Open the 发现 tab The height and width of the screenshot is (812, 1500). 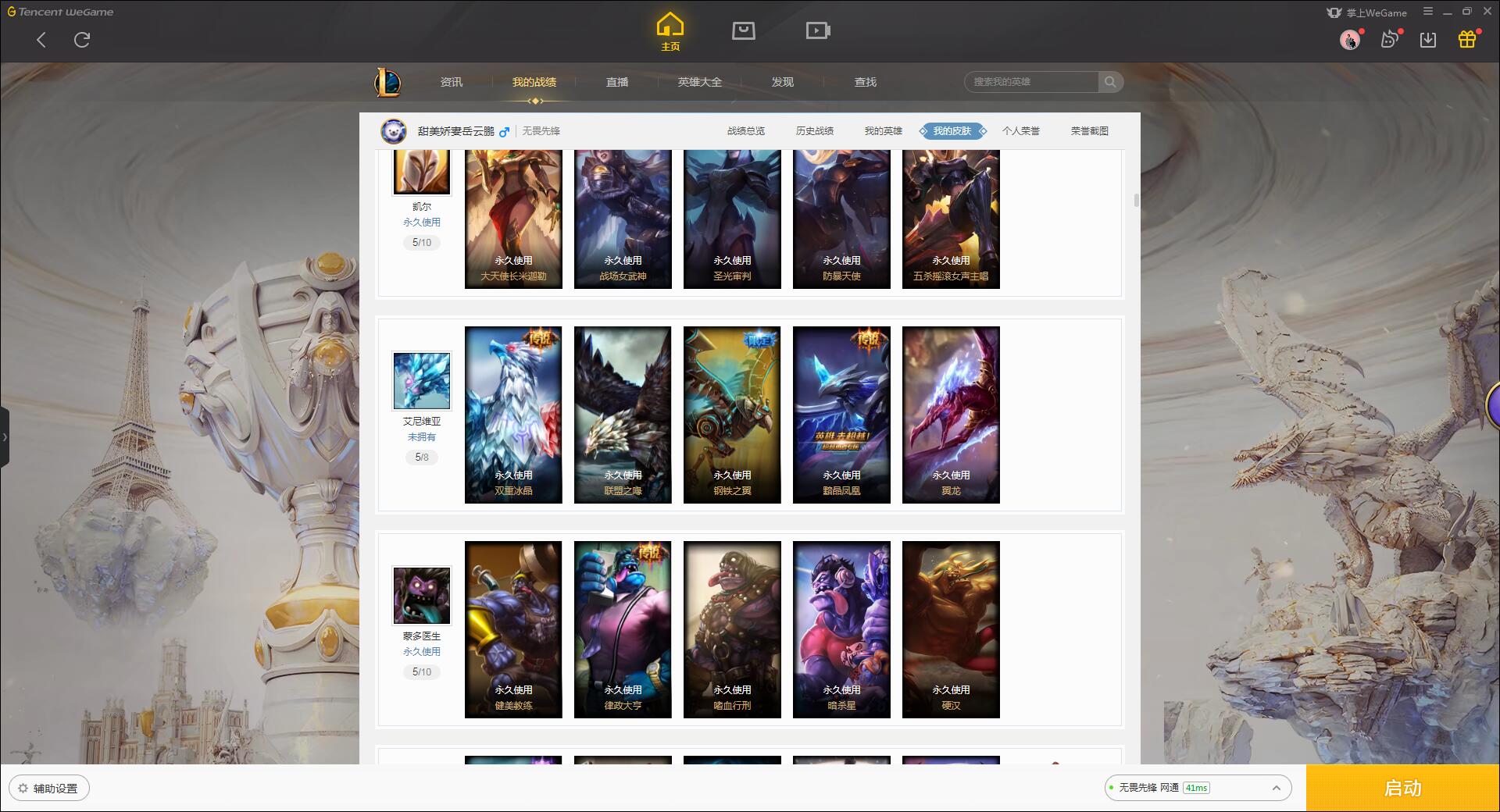[x=783, y=82]
